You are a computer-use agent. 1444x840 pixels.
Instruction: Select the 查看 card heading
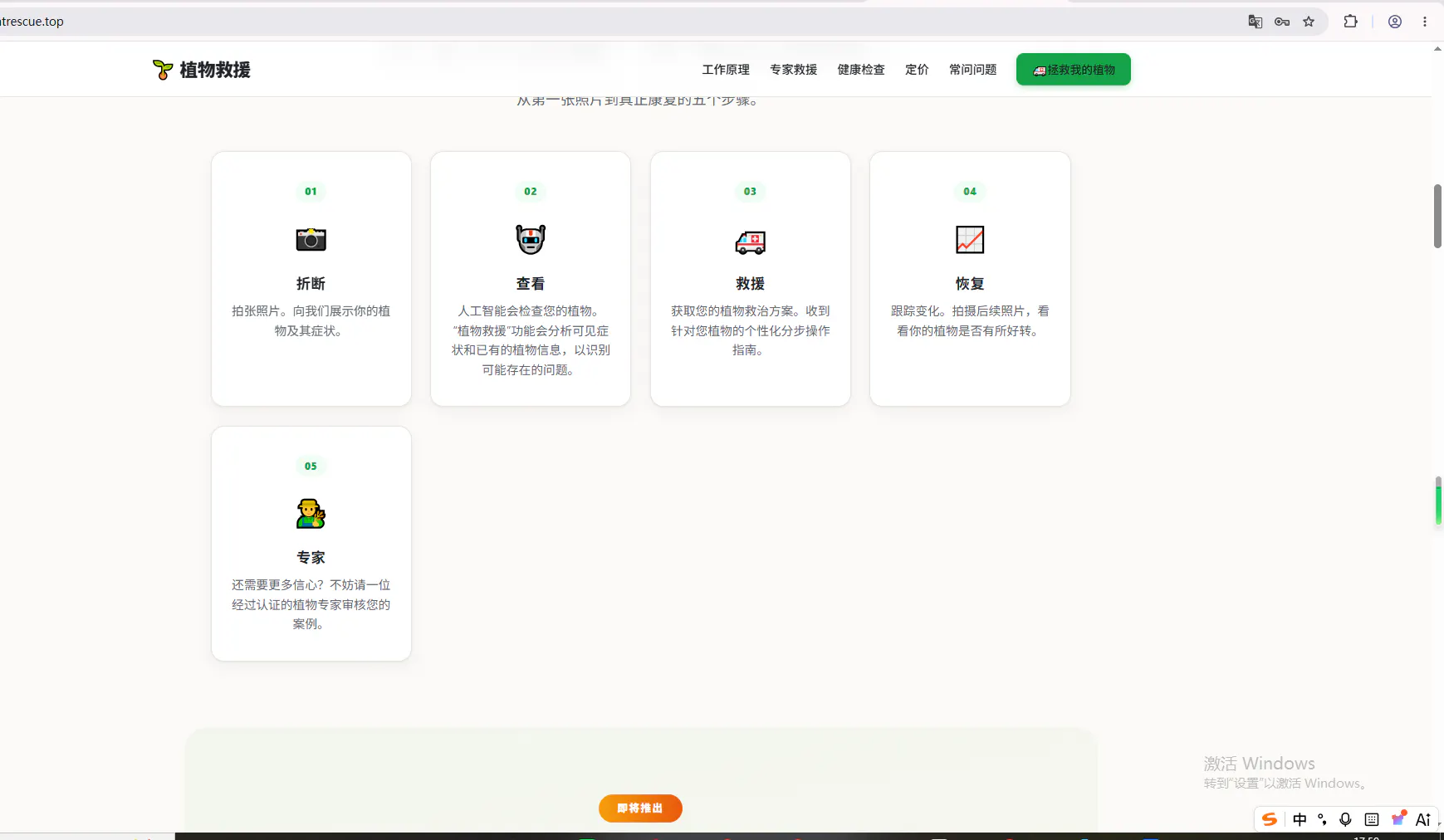click(x=531, y=284)
